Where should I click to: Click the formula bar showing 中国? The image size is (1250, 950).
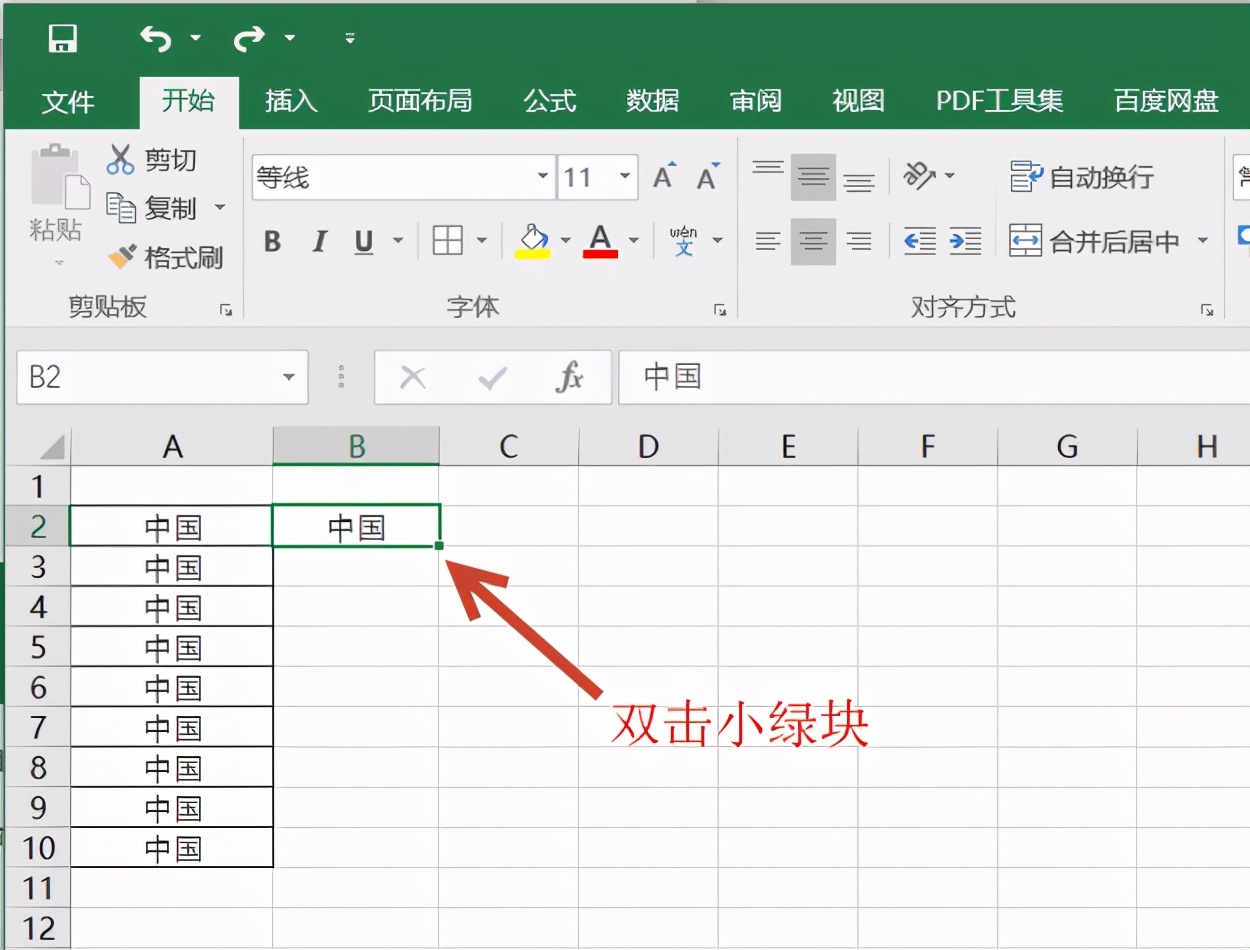click(x=934, y=377)
